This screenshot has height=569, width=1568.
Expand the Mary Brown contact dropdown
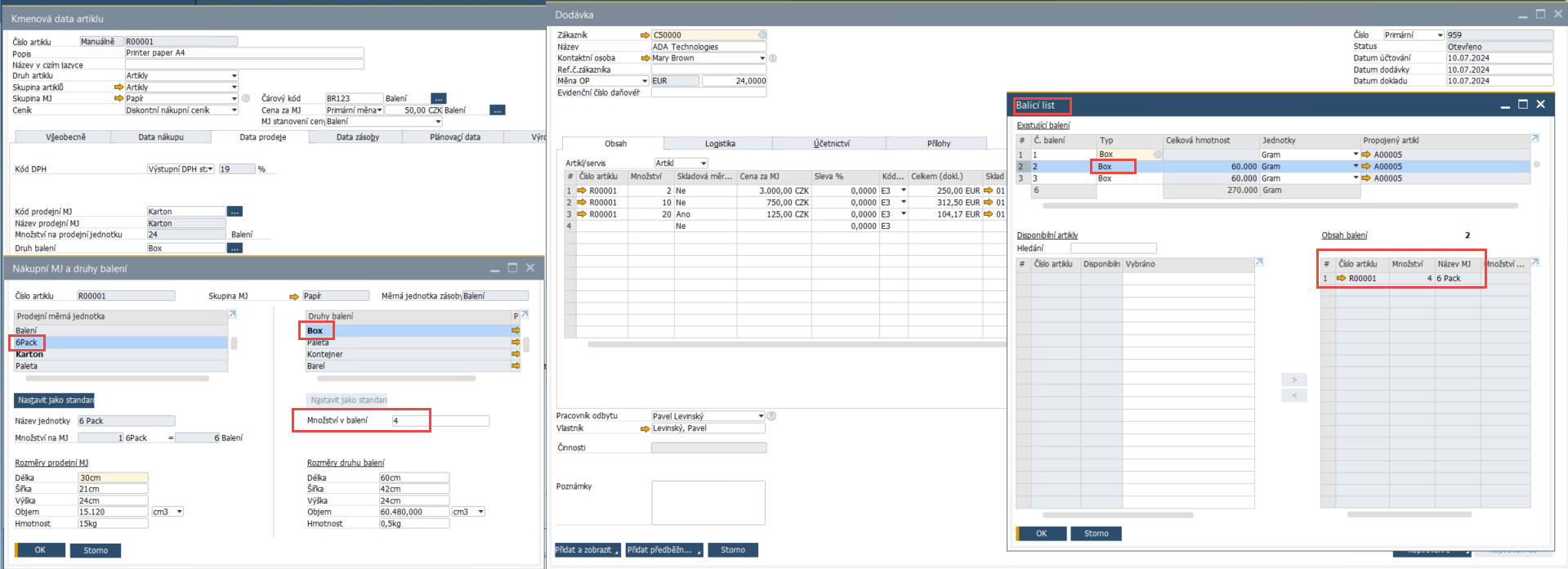(762, 58)
